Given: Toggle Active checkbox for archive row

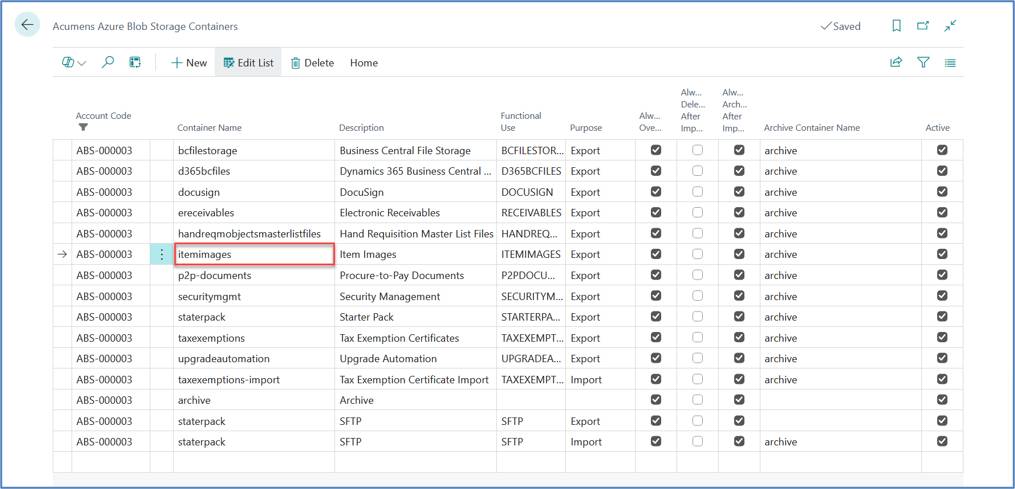Looking at the screenshot, I should [942, 400].
